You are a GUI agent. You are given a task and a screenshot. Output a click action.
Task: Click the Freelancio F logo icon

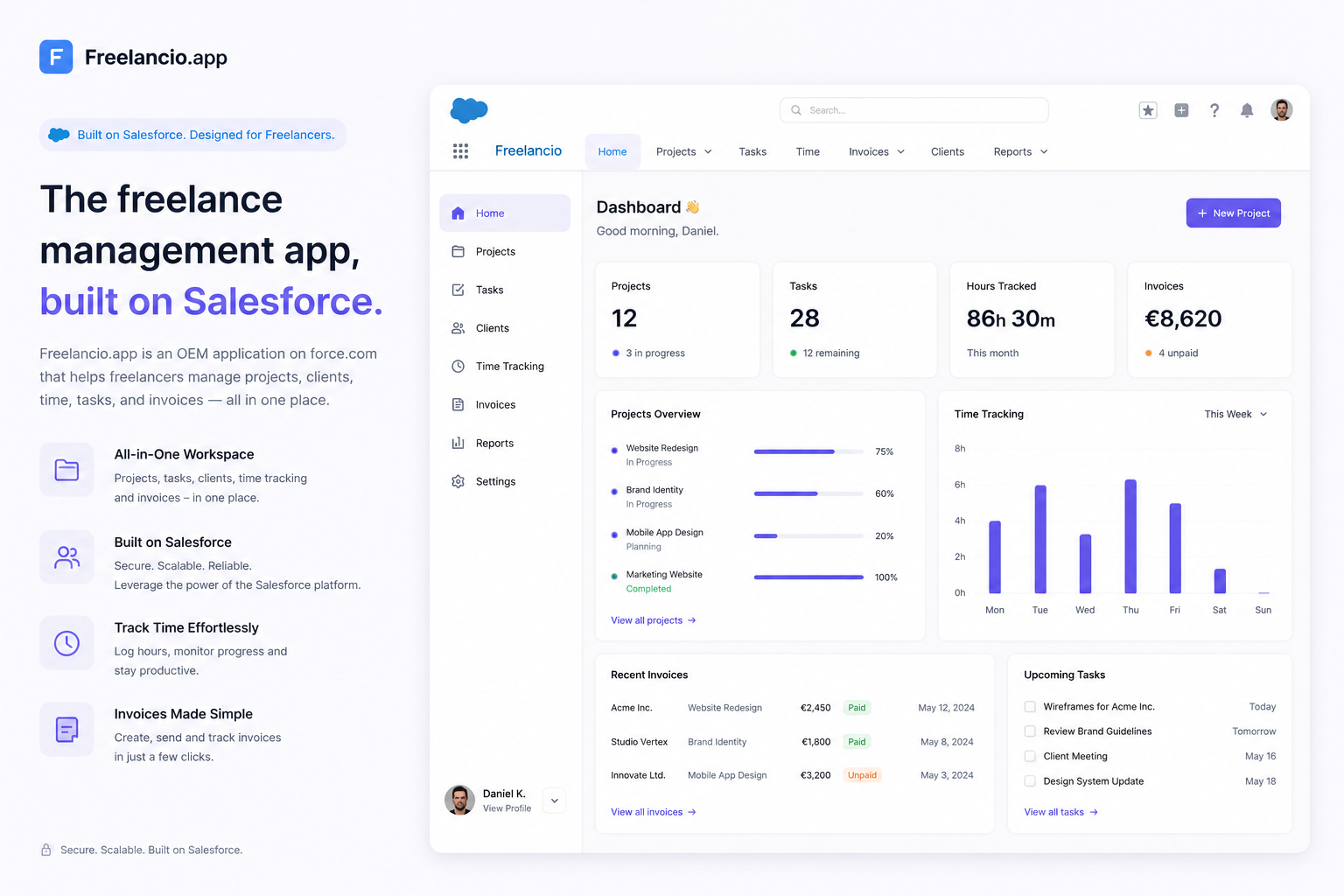click(x=56, y=57)
